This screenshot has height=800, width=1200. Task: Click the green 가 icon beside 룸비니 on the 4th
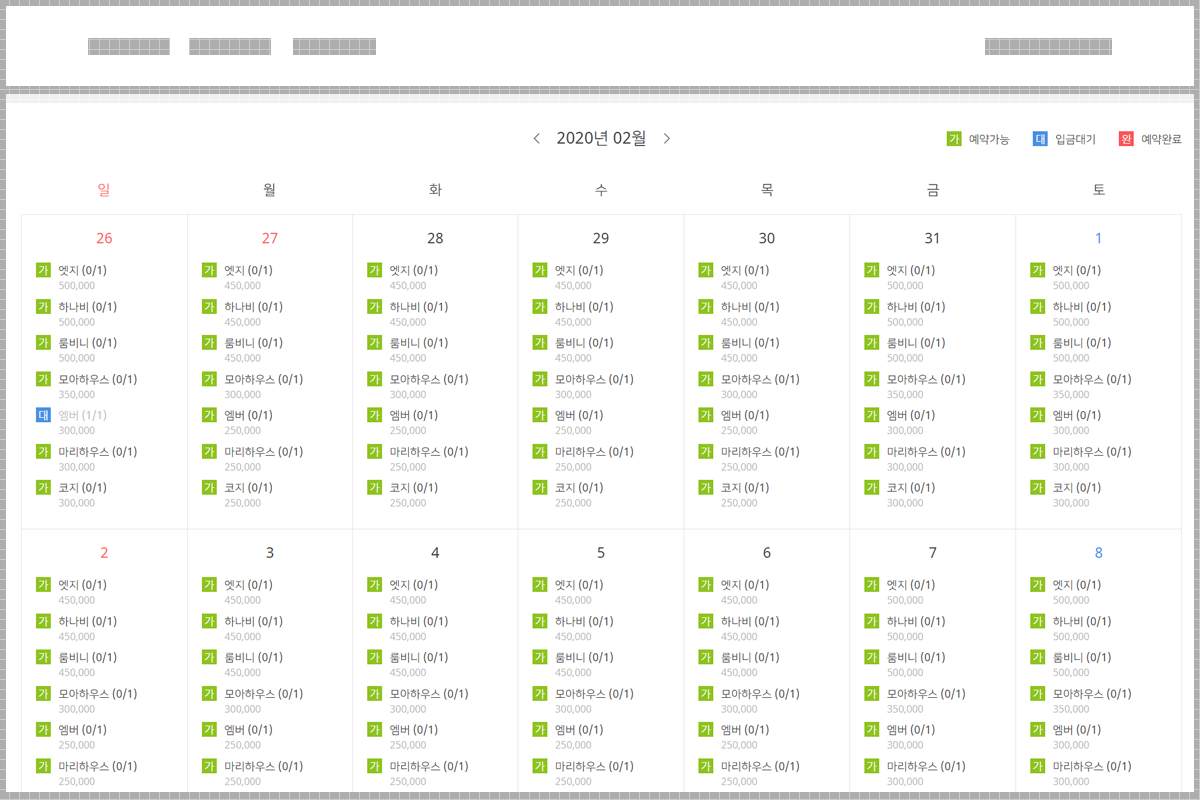[x=374, y=657]
